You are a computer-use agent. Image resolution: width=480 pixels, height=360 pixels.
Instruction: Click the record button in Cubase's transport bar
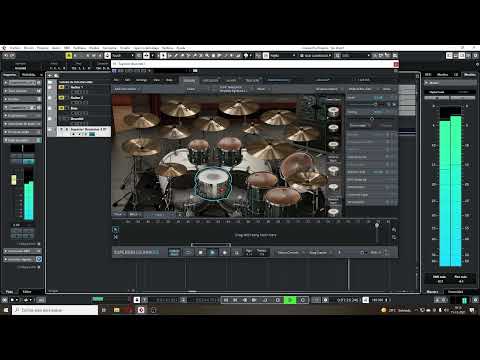click(x=303, y=300)
